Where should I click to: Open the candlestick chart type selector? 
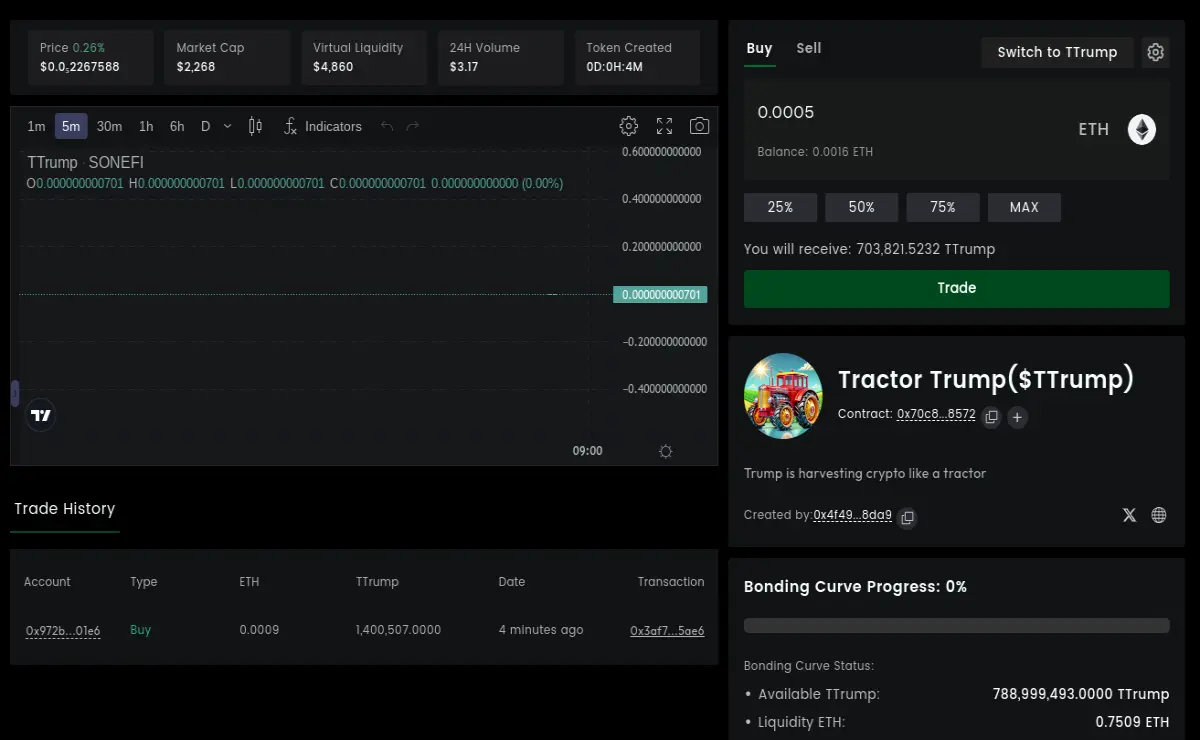click(255, 126)
